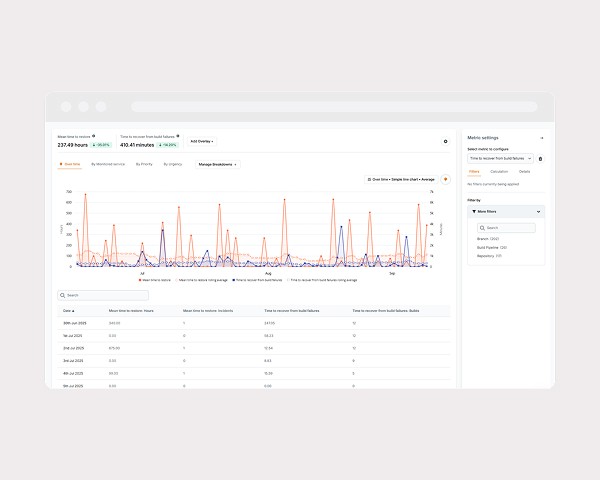This screenshot has height=480, width=600.
Task: Collapse the More filters section chevron
Action: (538, 212)
